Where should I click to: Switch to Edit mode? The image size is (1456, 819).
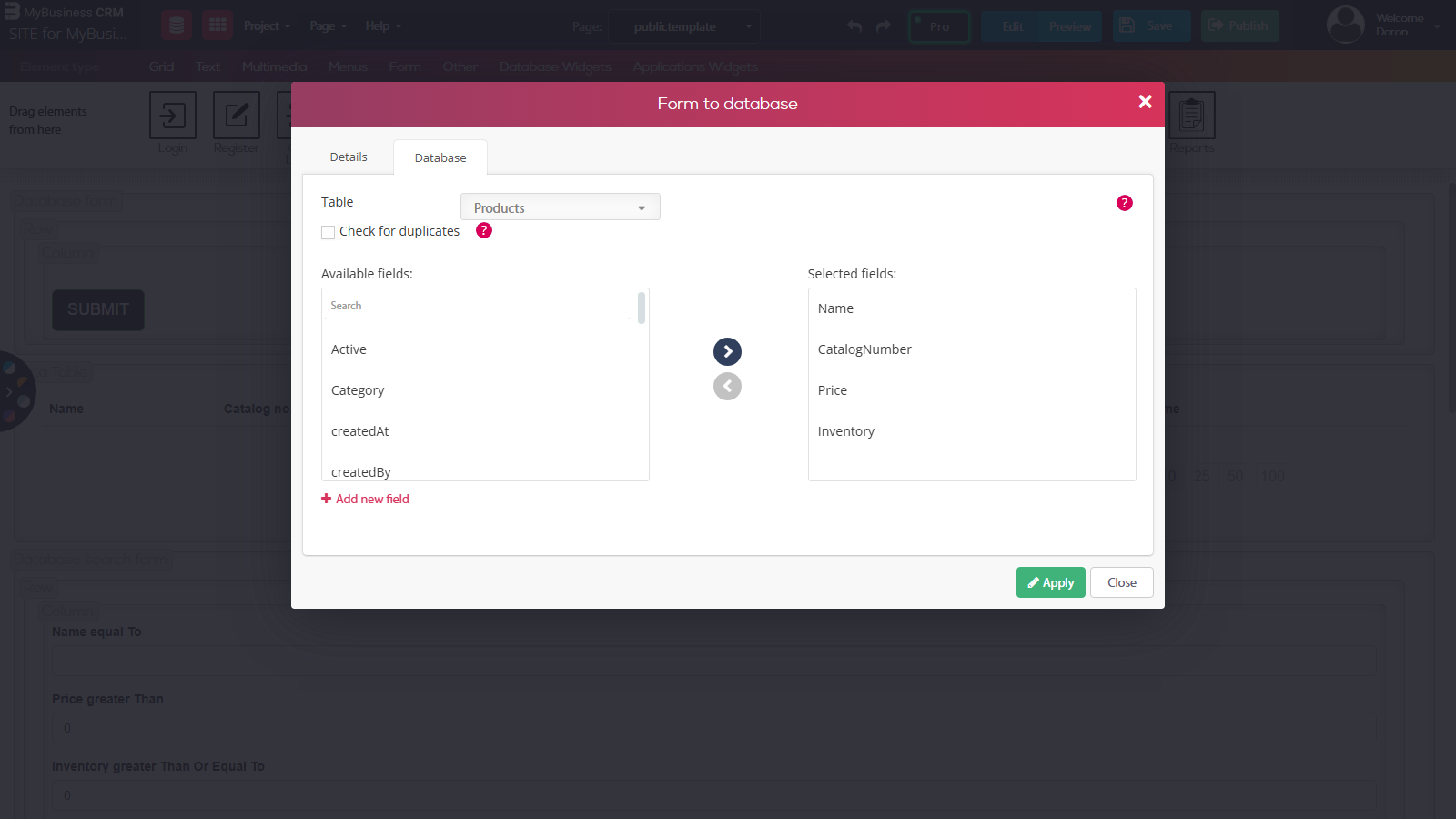click(x=1012, y=26)
